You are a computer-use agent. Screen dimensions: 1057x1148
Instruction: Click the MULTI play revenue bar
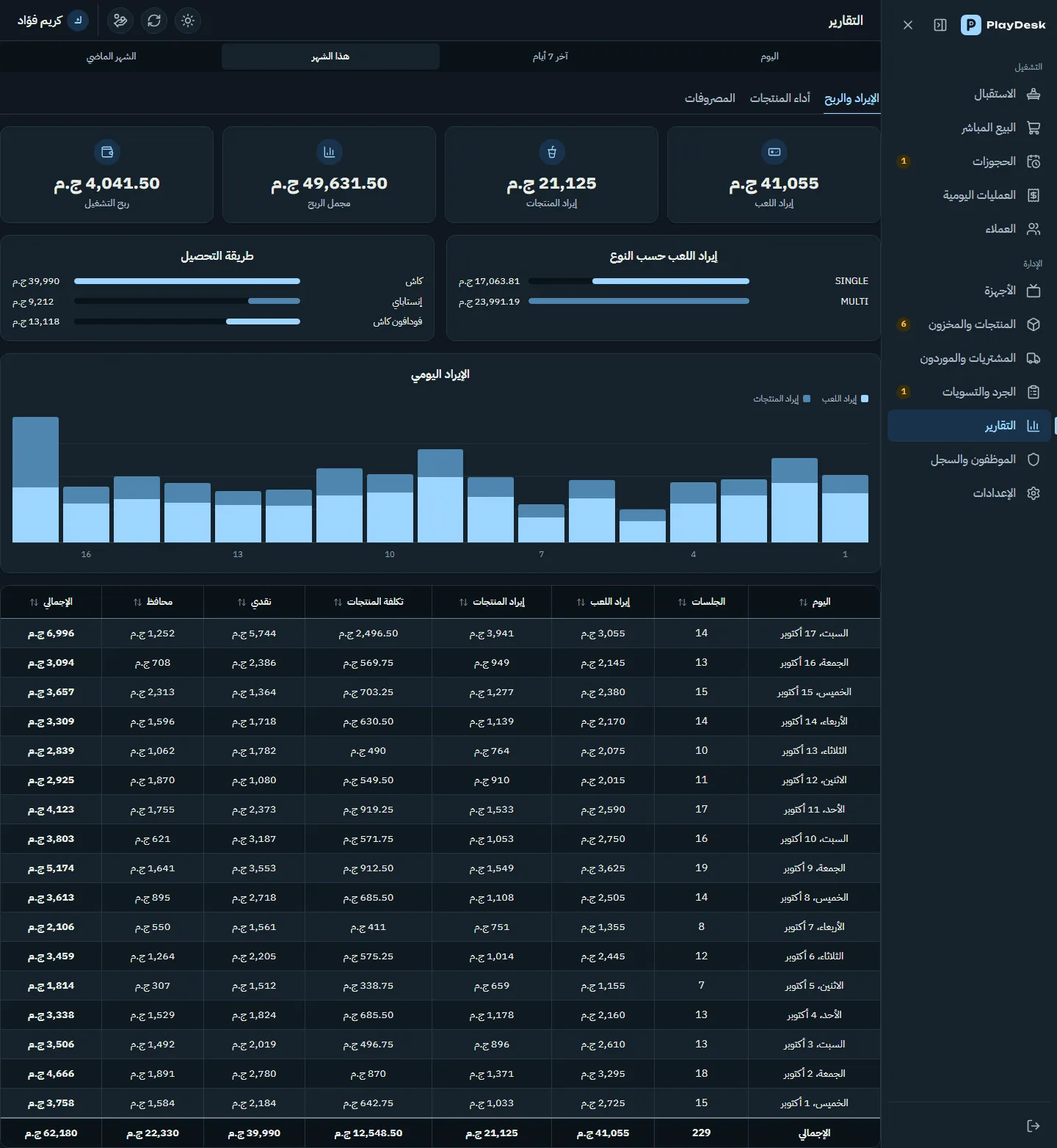[639, 301]
